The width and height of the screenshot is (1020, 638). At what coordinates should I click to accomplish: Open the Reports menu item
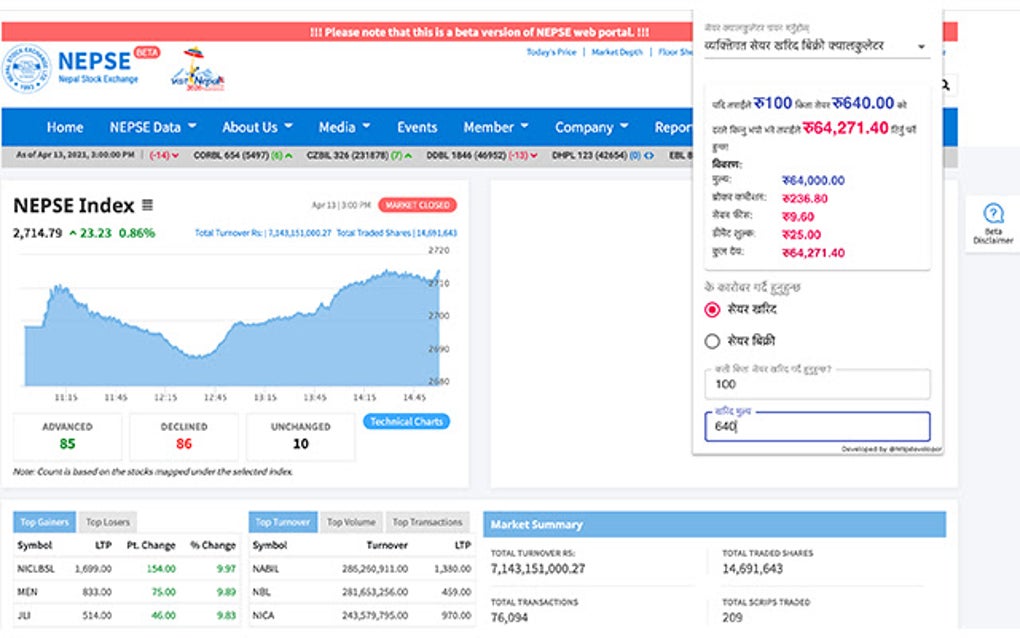pos(673,127)
